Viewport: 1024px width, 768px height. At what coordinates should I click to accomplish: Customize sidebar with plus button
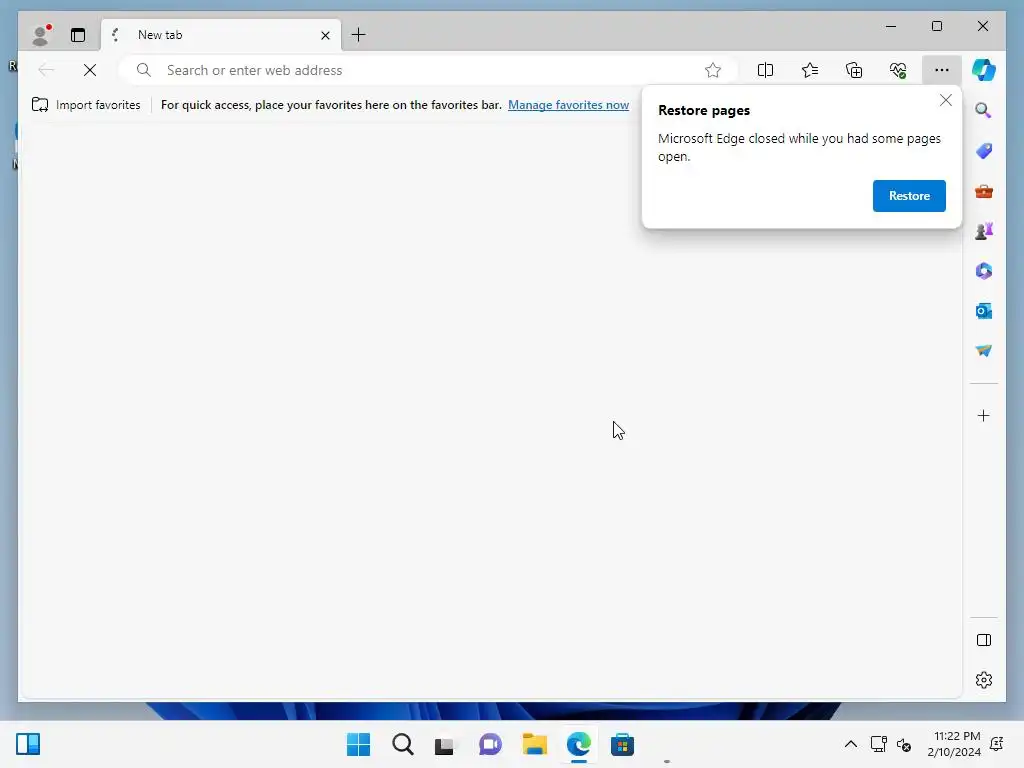(x=984, y=415)
